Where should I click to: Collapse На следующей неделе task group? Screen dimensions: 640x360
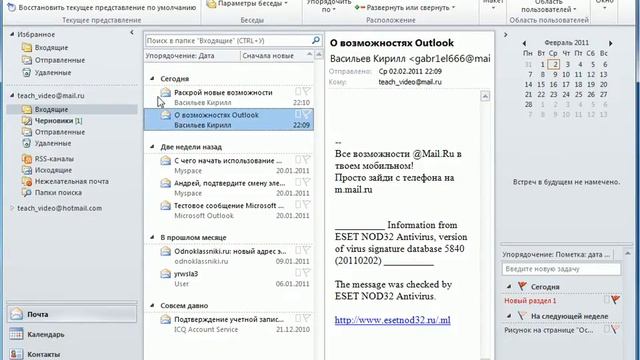(509, 316)
